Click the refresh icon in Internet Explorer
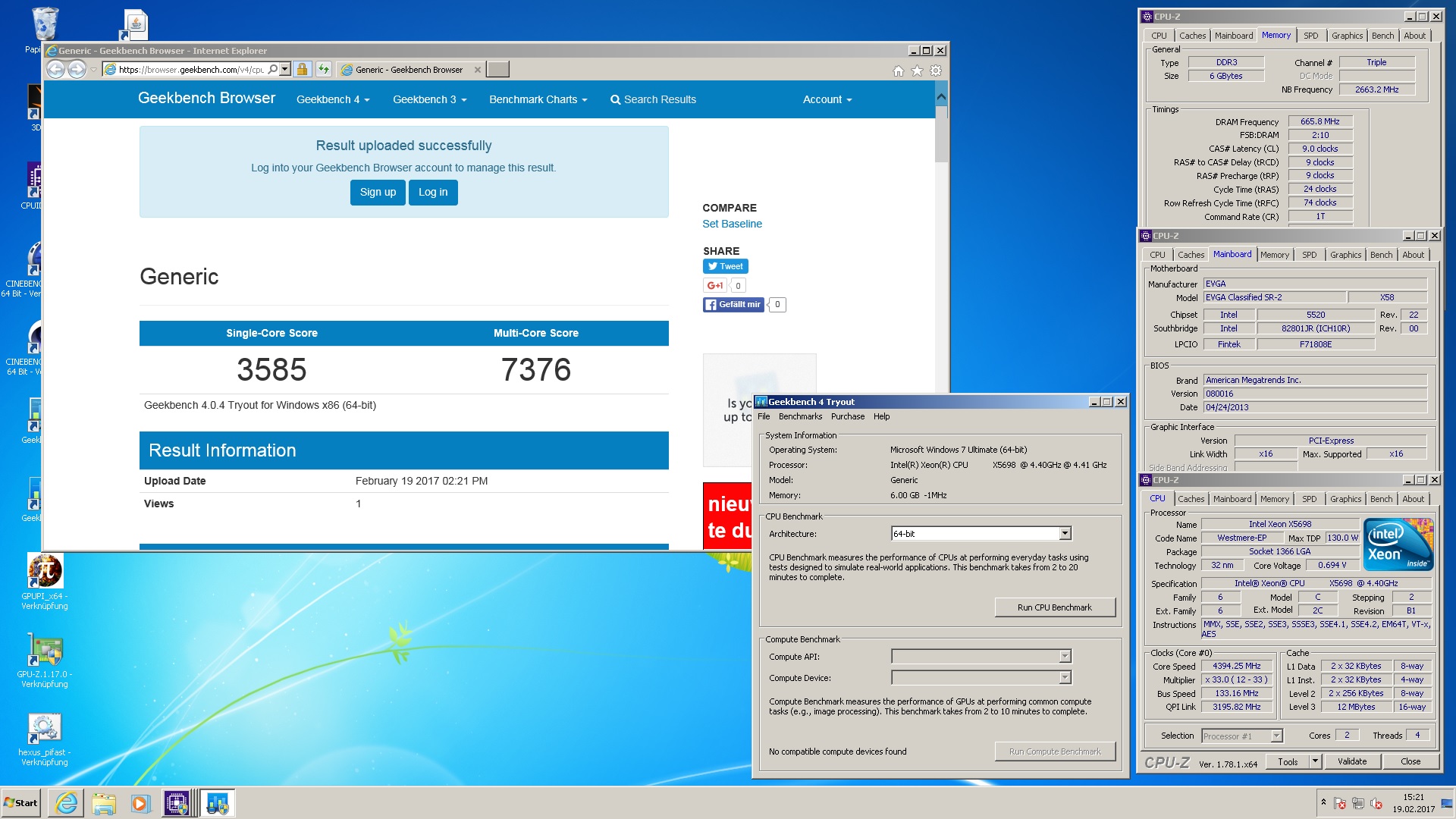Image resolution: width=1456 pixels, height=819 pixels. [324, 70]
